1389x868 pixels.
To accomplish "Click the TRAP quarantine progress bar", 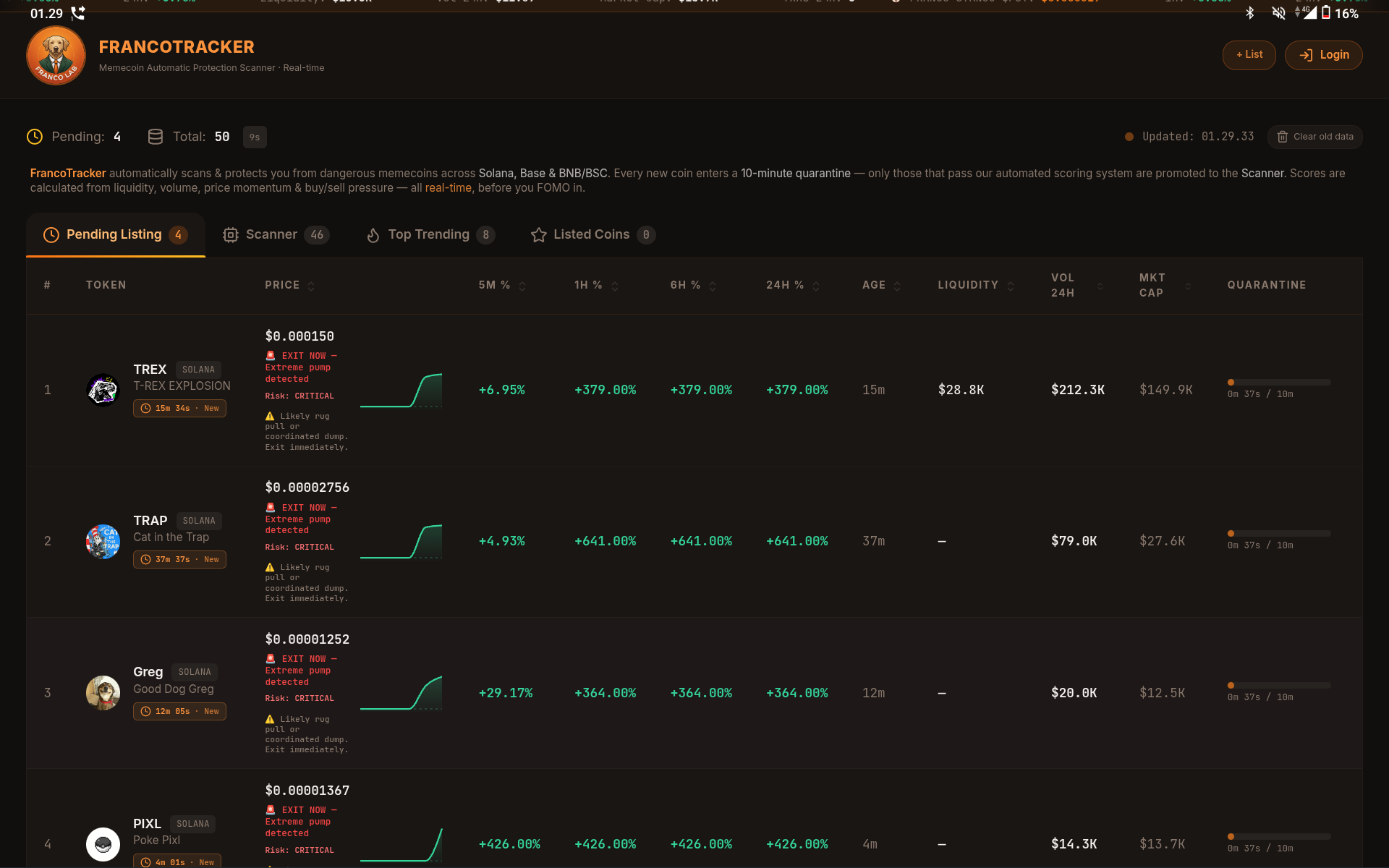I will pos(1279,533).
